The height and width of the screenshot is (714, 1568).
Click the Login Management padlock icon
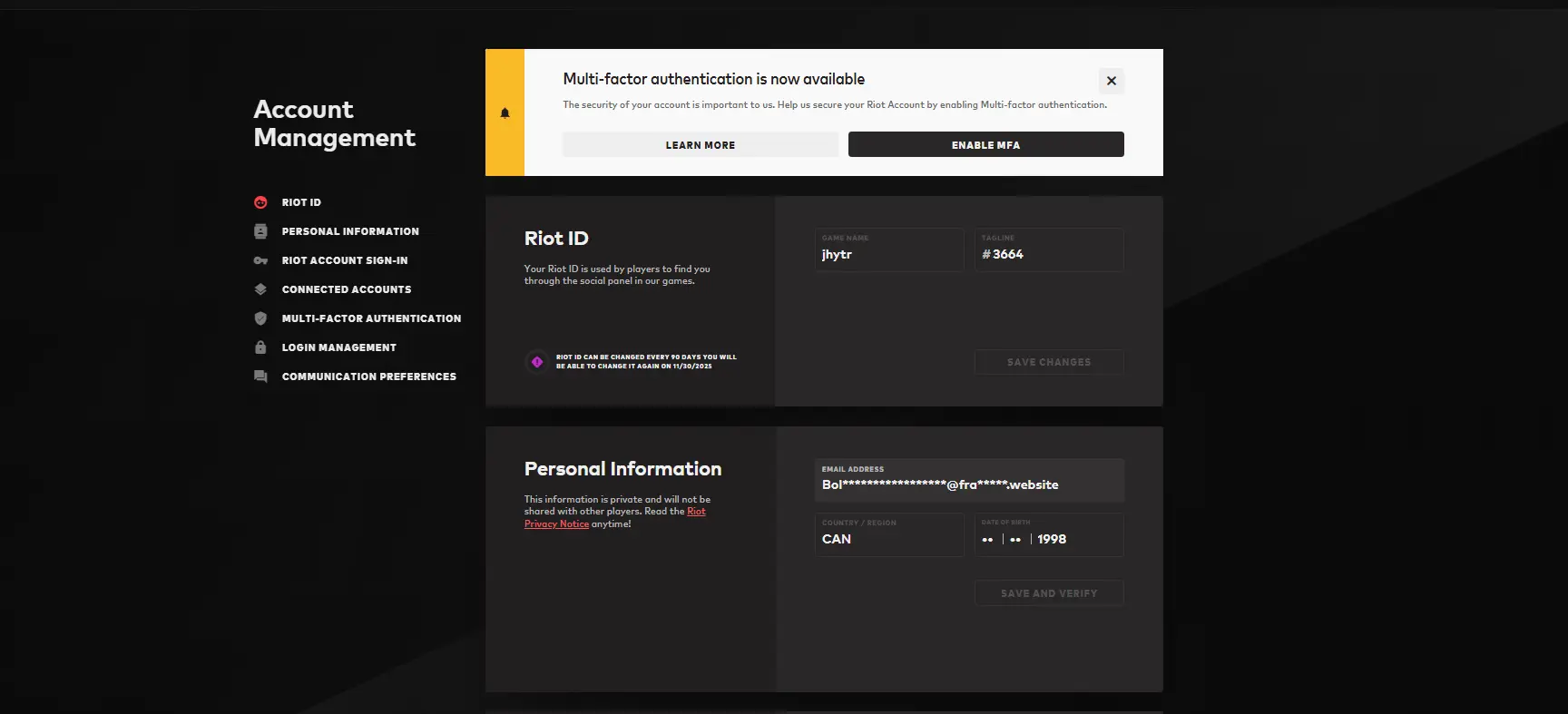click(x=260, y=347)
